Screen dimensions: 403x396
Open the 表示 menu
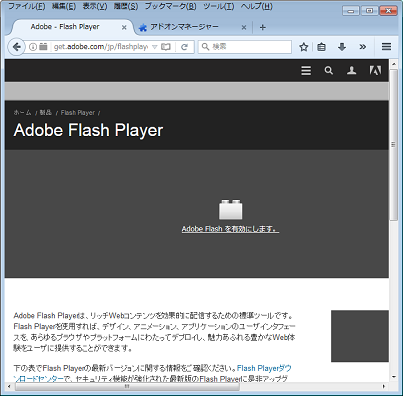click(95, 6)
